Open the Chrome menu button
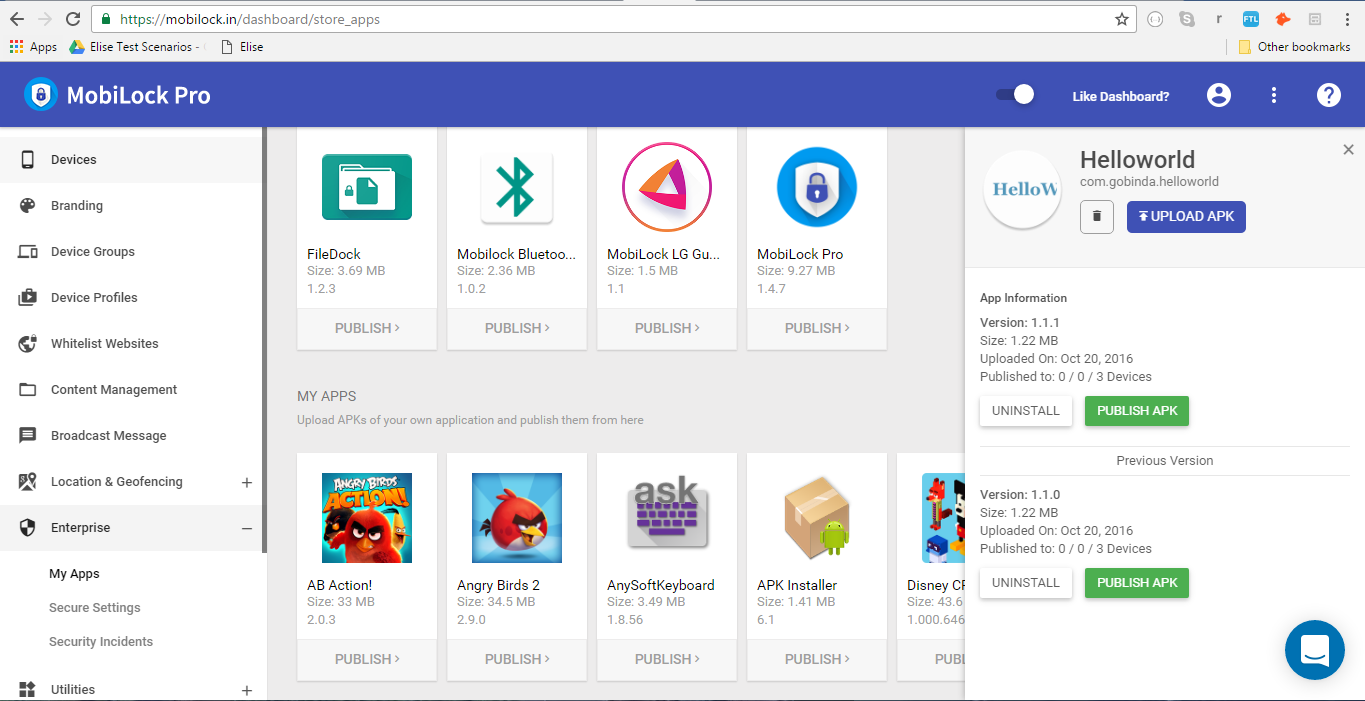 [x=1346, y=19]
